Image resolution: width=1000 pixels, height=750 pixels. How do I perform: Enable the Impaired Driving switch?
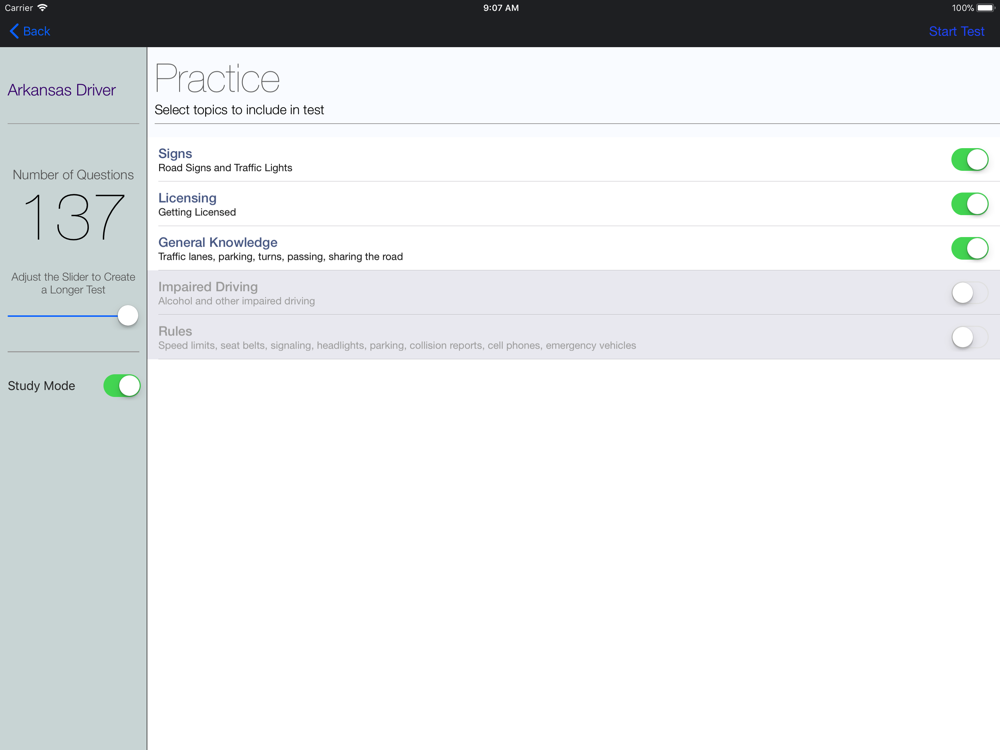pos(969,293)
